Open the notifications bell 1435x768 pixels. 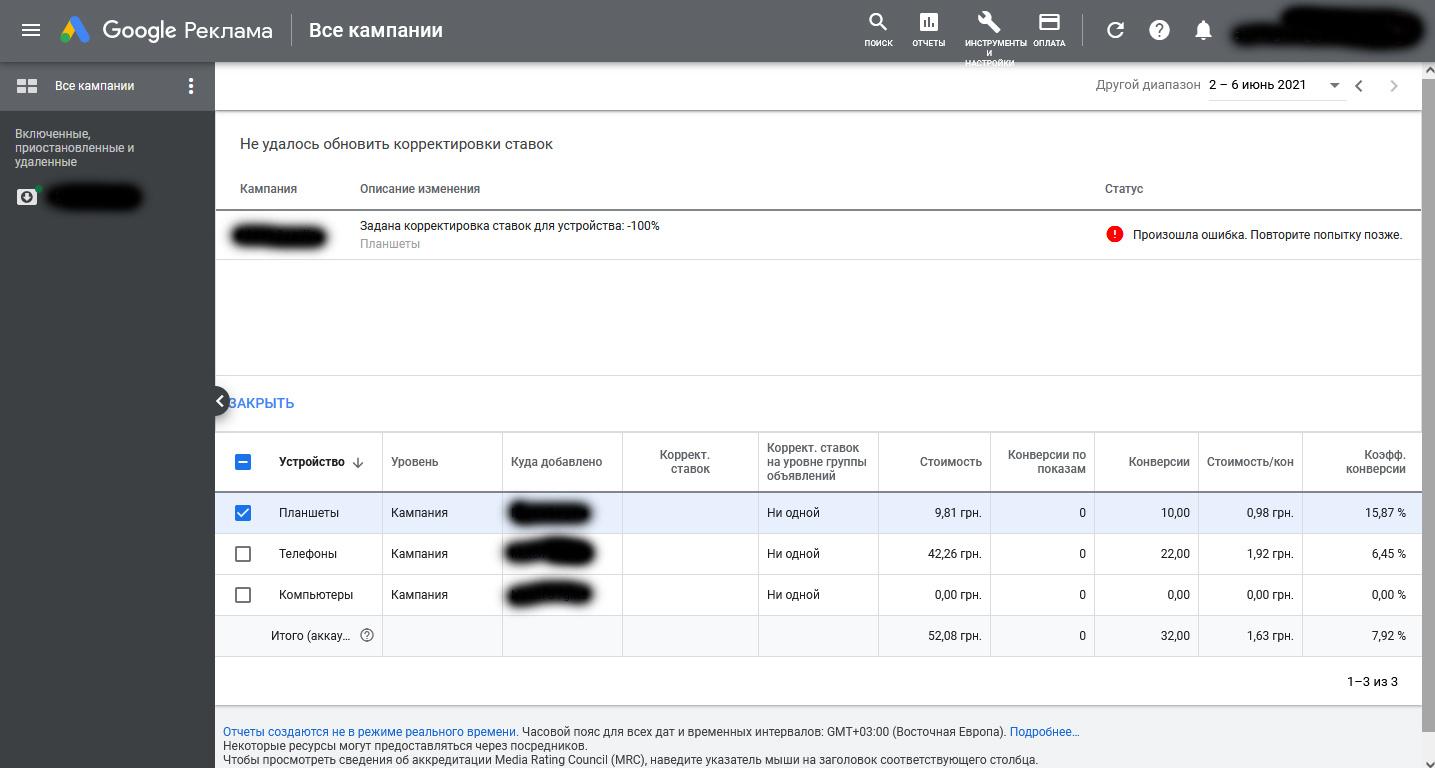[1204, 30]
